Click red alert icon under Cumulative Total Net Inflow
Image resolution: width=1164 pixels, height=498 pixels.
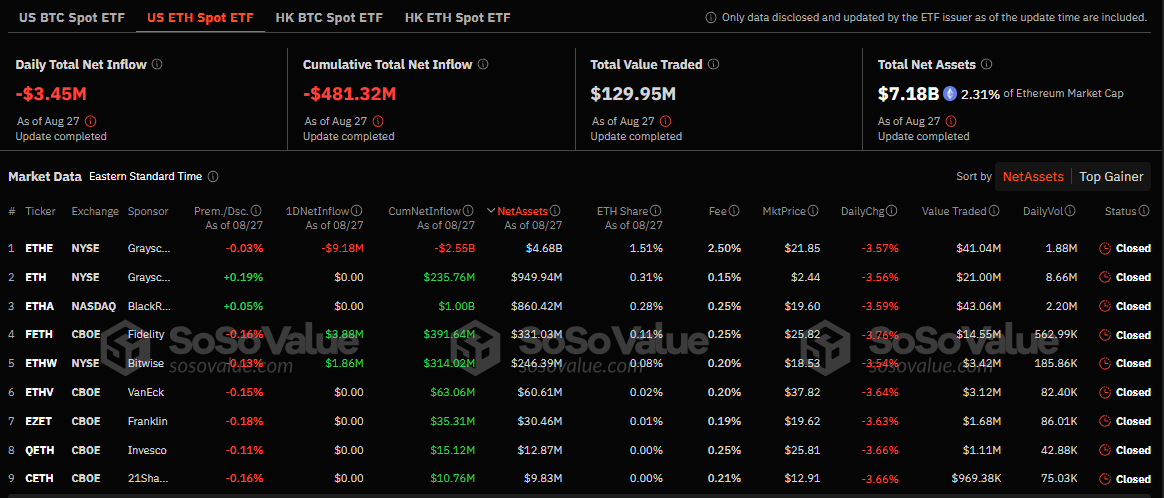[378, 121]
